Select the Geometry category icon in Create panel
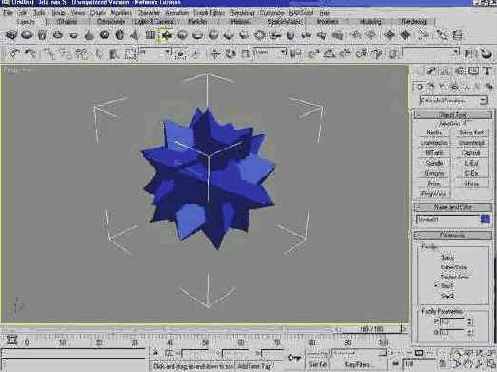The image size is (497, 372). tap(420, 86)
